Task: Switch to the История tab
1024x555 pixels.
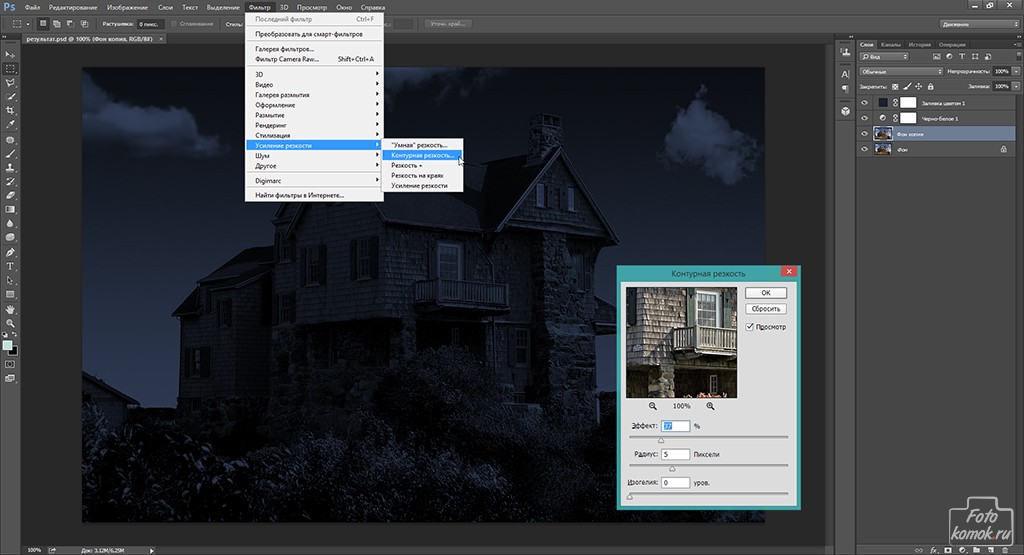Action: pos(919,44)
